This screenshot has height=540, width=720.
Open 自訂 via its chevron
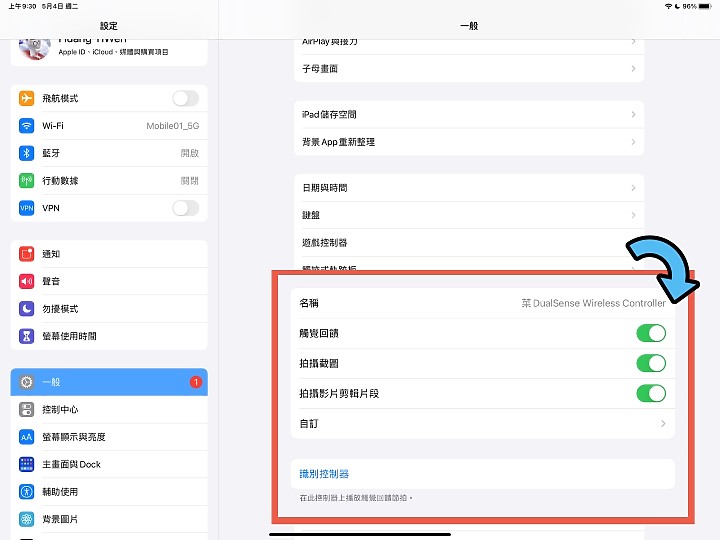point(663,423)
